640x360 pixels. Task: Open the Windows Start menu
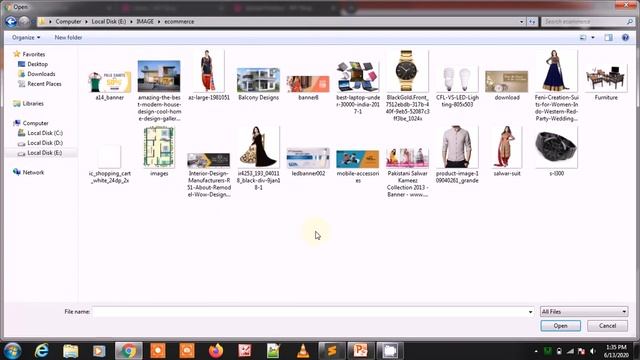click(x=12, y=351)
